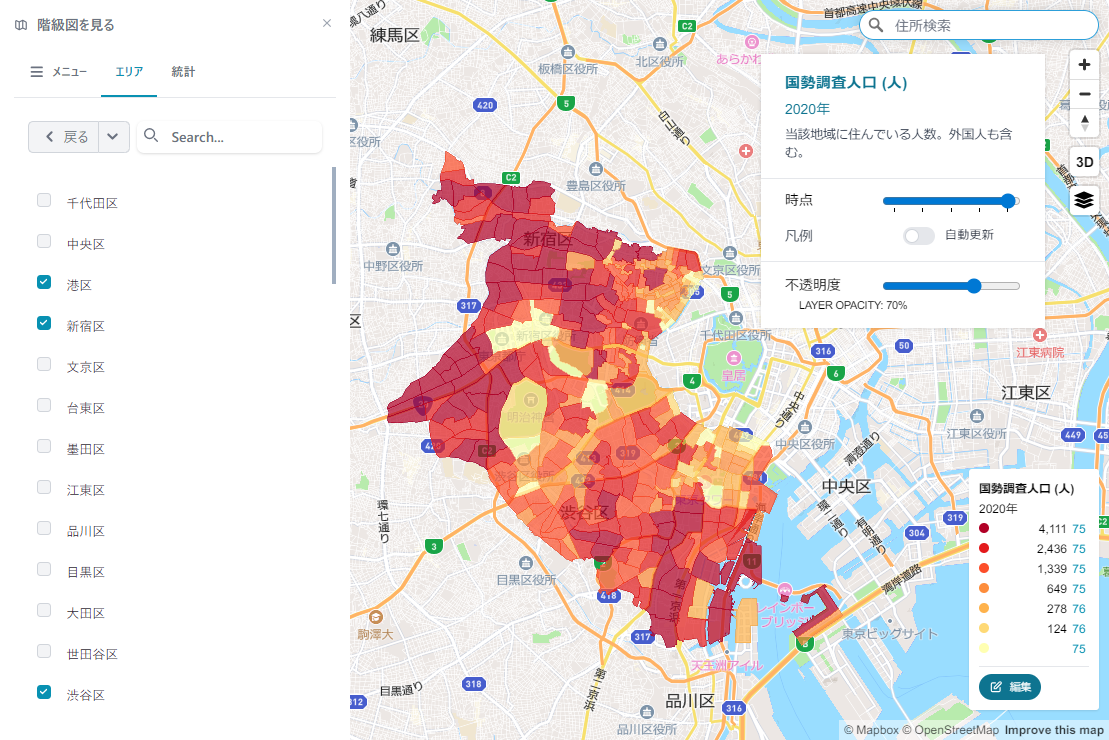1109x740 pixels.
Task: Zoom in the map with plus button
Action: coord(1084,65)
